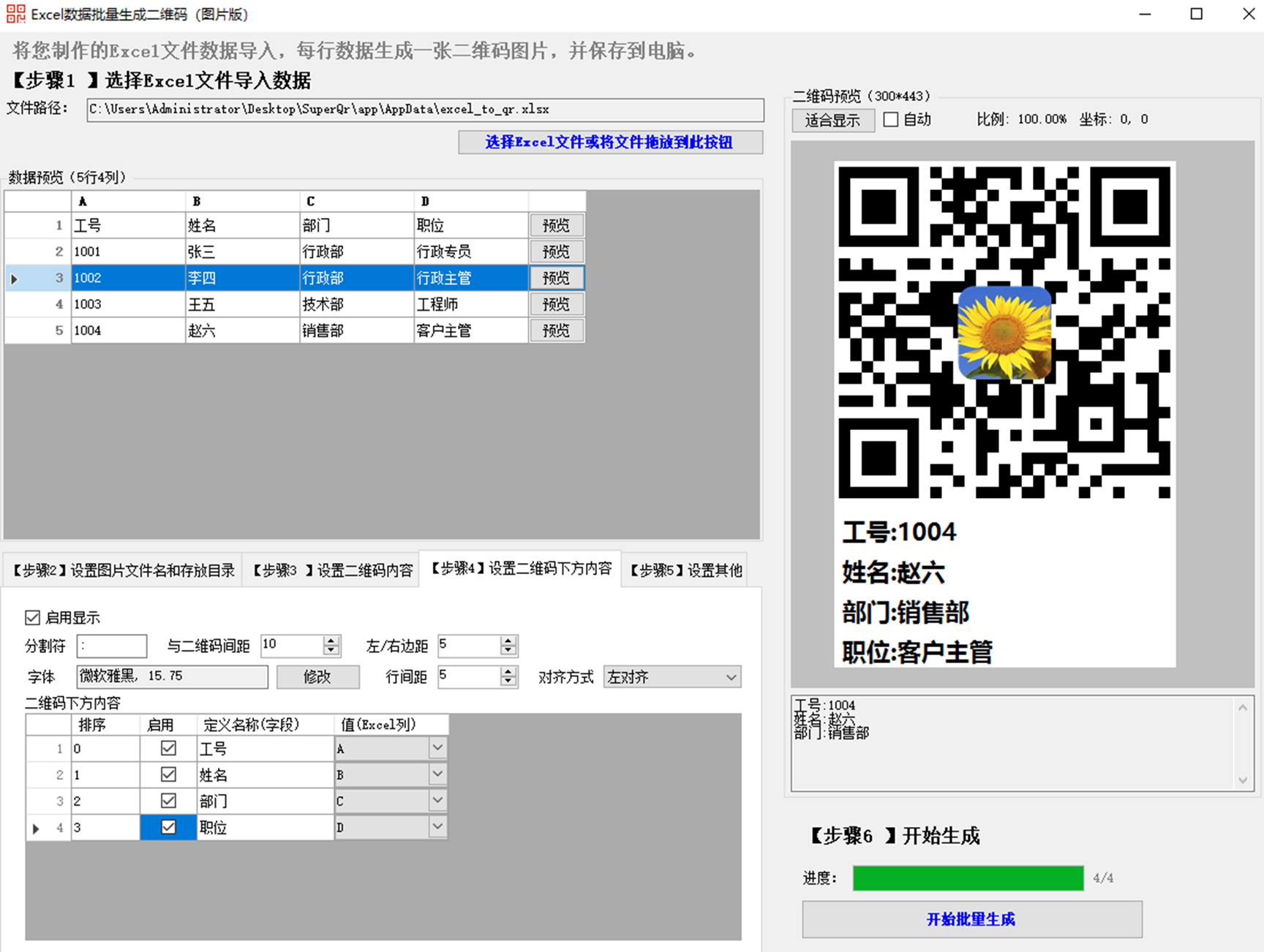Image resolution: width=1264 pixels, height=952 pixels.
Task: Select cell 1003 in data preview
Action: (x=128, y=304)
